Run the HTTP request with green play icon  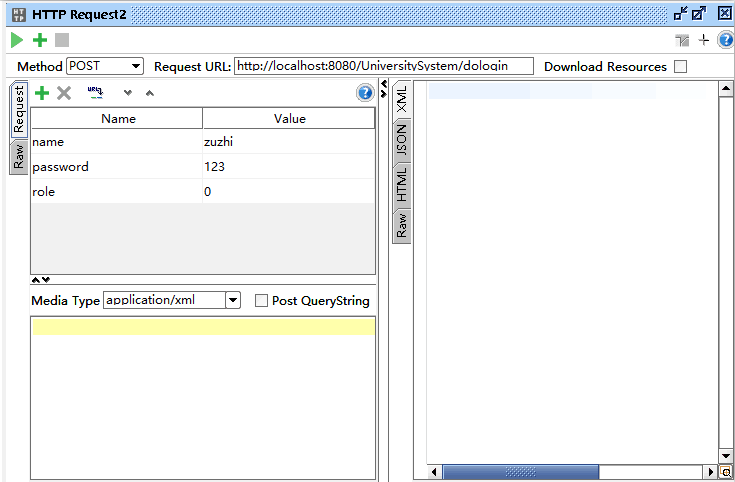pyautogui.click(x=17, y=40)
